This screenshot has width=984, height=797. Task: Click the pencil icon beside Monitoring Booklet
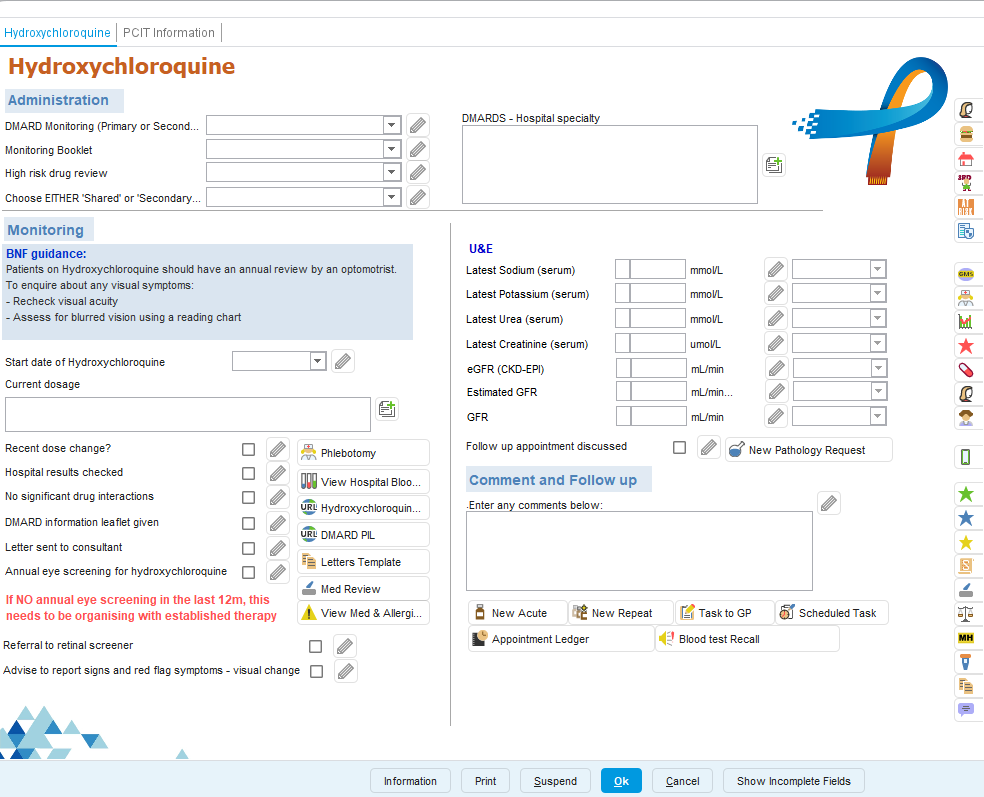tap(418, 150)
